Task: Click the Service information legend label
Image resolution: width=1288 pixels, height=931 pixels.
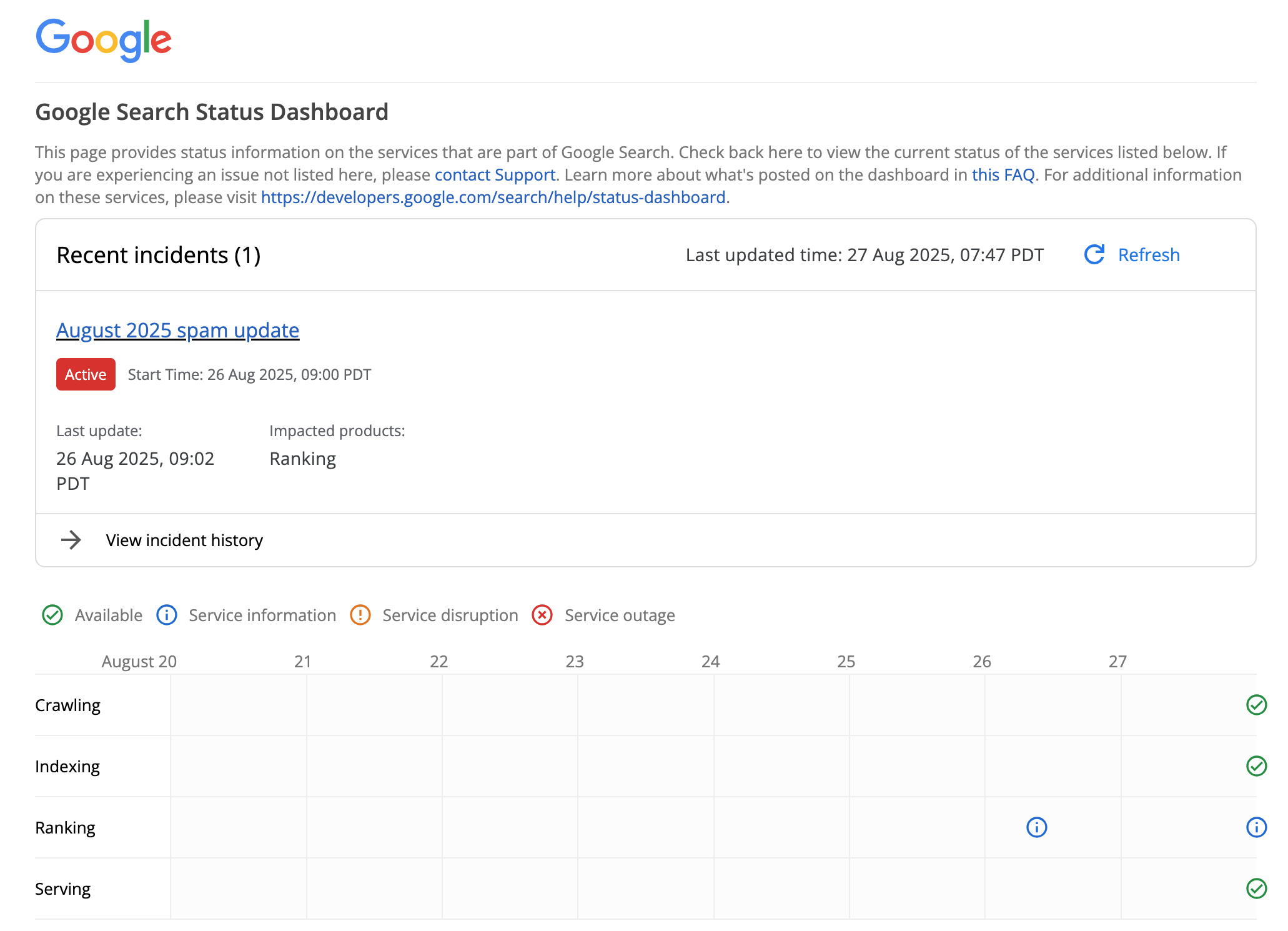Action: click(x=262, y=615)
